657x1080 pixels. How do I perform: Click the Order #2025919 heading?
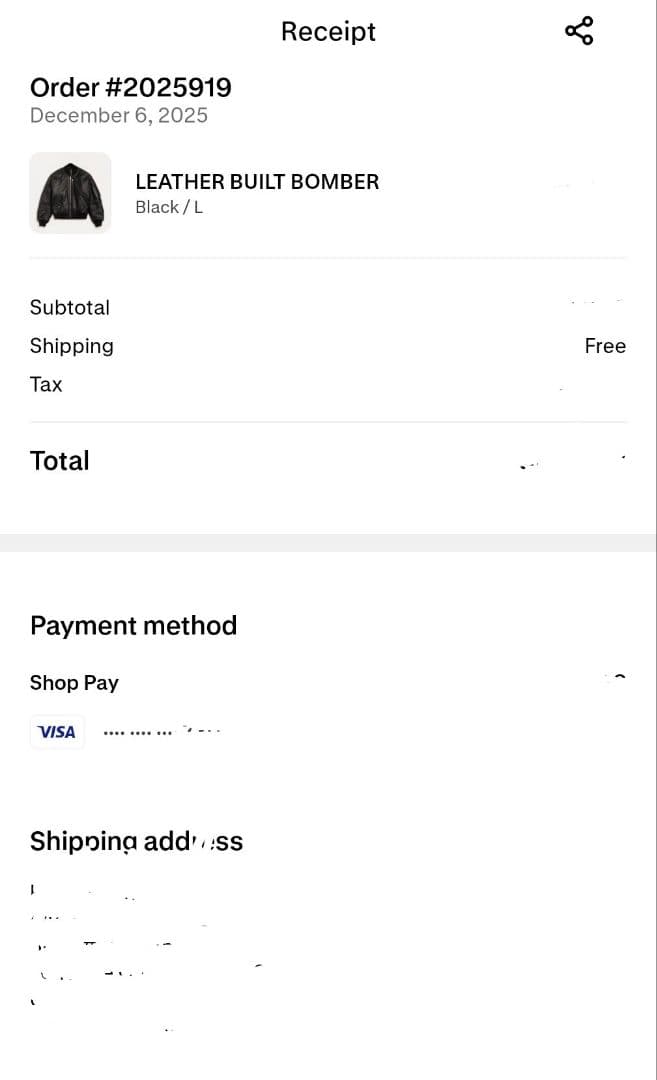pos(131,88)
